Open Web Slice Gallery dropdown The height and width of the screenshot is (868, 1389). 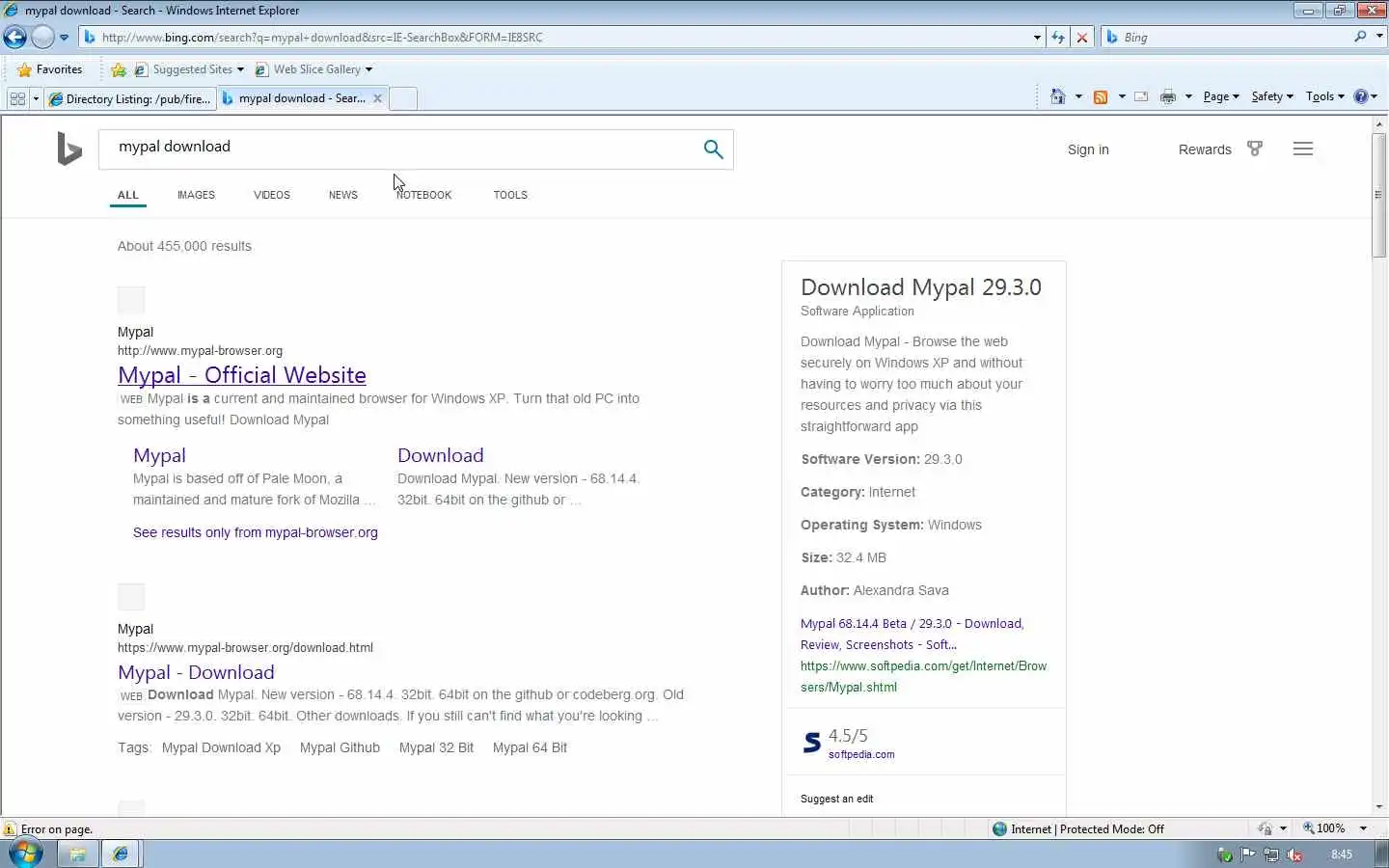pyautogui.click(x=313, y=69)
